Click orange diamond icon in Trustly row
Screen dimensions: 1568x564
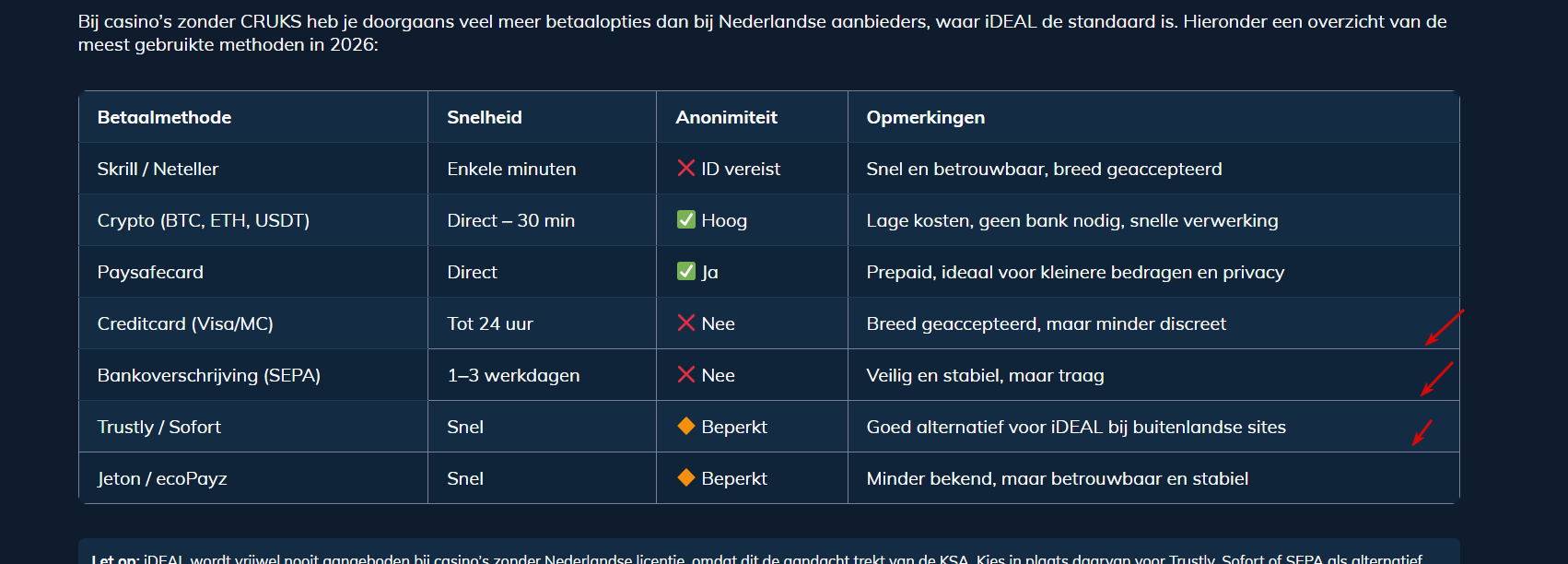pyautogui.click(x=685, y=426)
